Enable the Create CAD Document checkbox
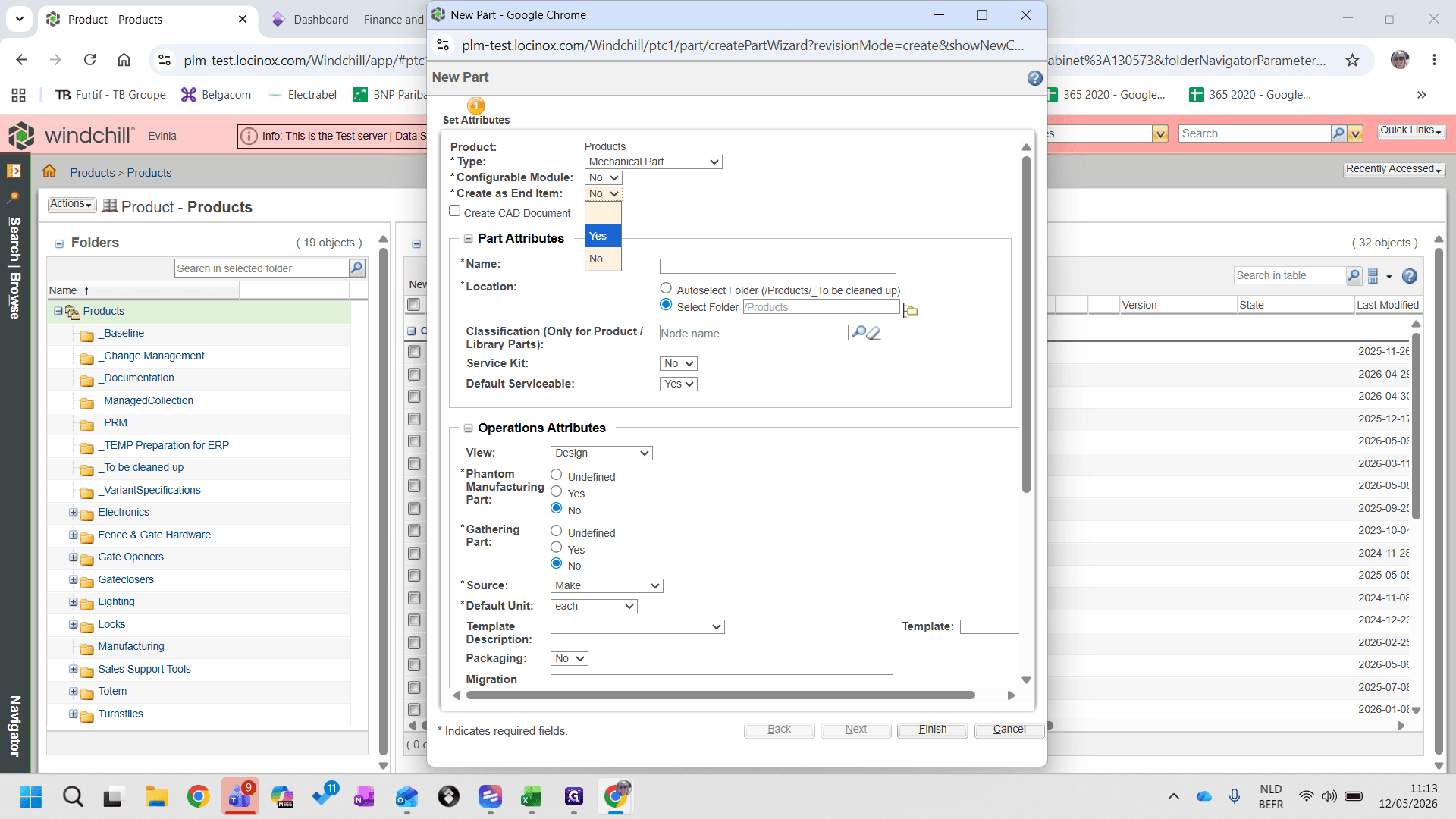This screenshot has height=819, width=1456. 455,211
